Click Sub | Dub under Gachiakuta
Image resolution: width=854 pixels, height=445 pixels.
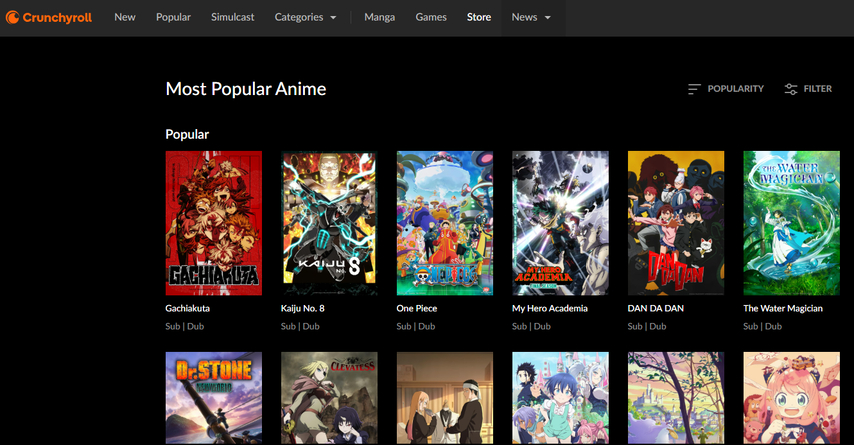[185, 326]
